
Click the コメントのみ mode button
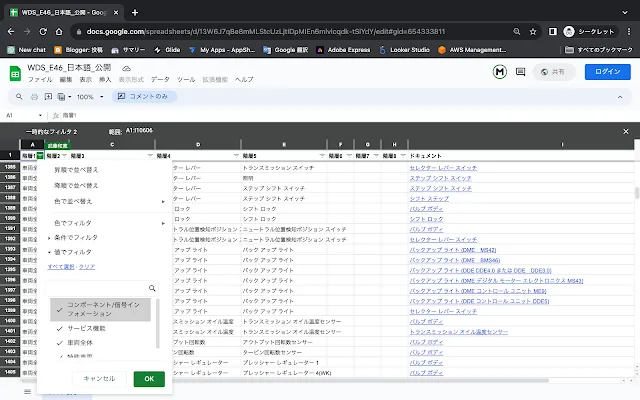(144, 97)
